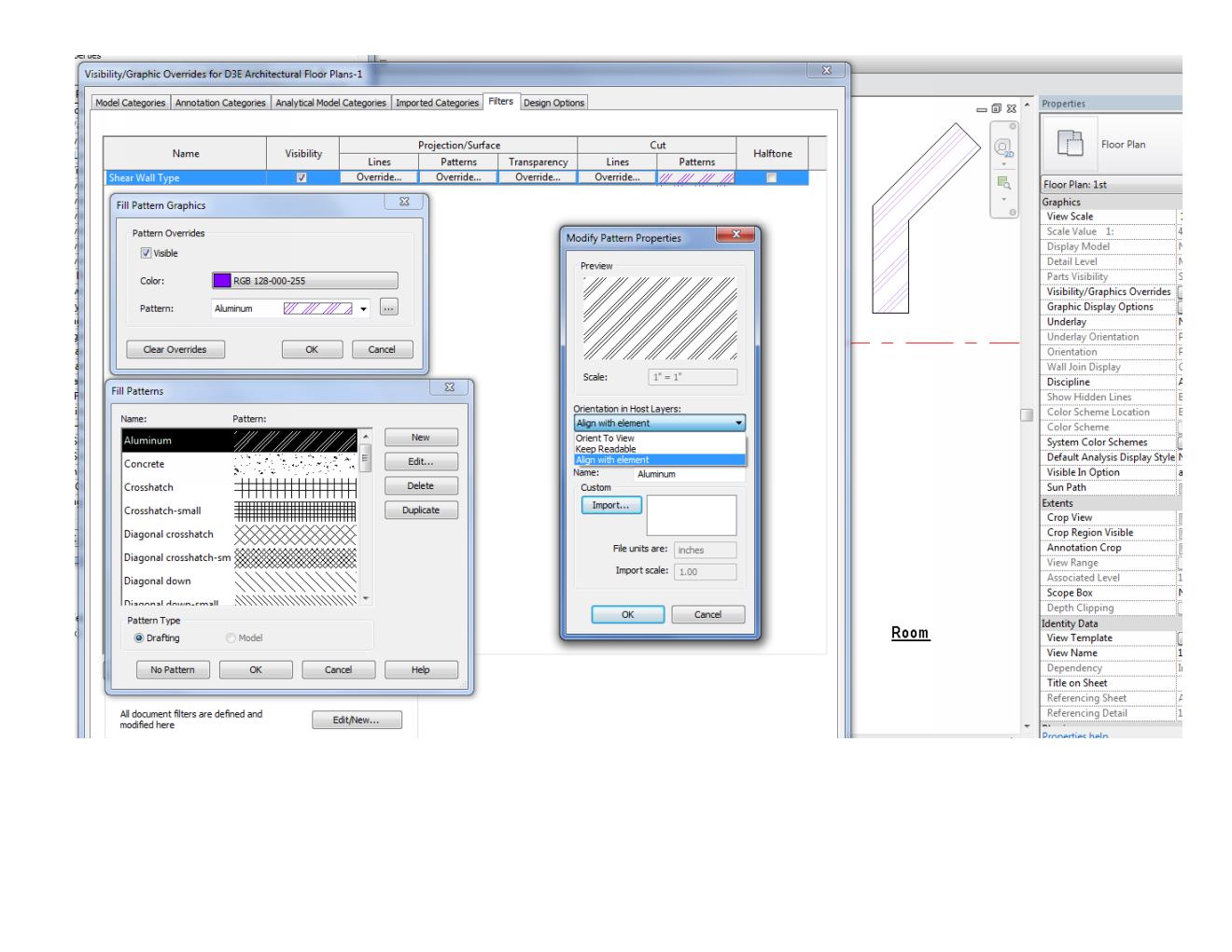This screenshot has height=952, width=1232.
Task: Click the 2D steering wheel on the navigation bar
Action: point(1002,146)
